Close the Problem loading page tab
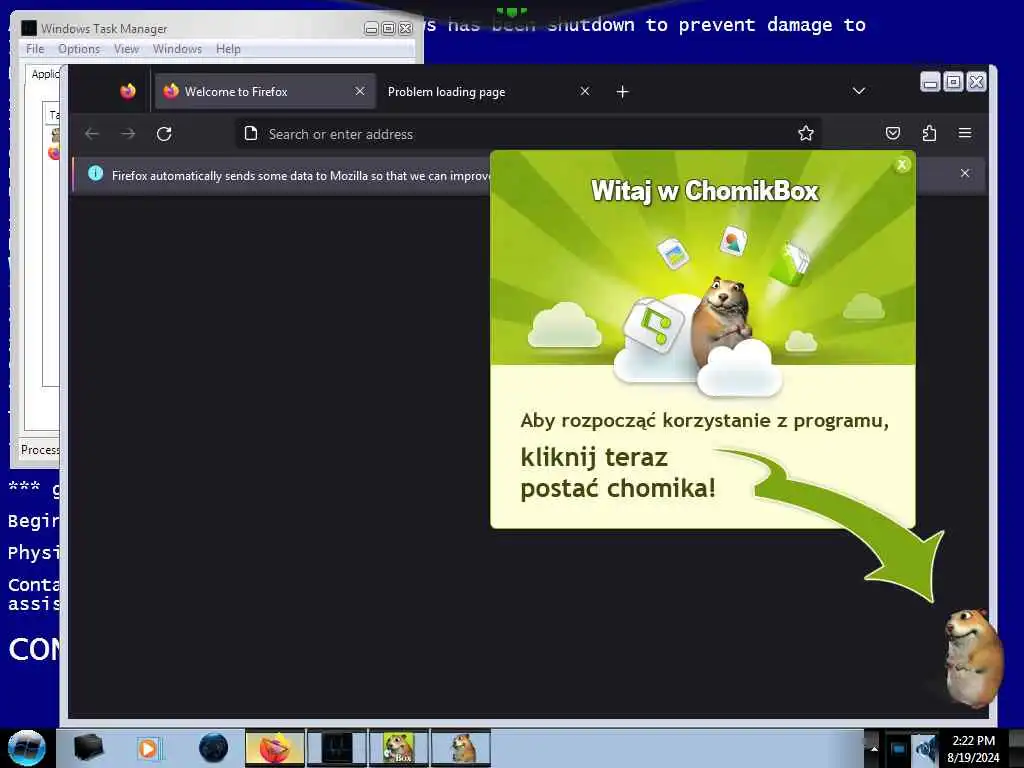 pos(585,91)
